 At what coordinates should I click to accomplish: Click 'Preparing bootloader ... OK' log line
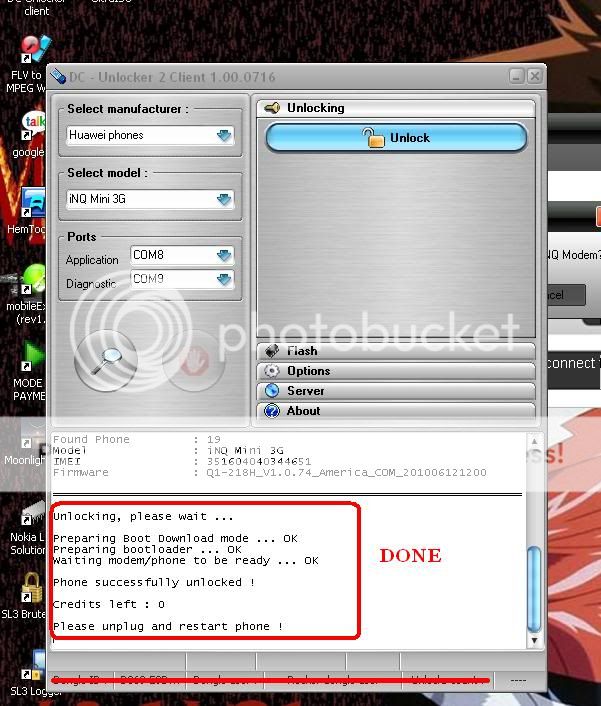[x=147, y=550]
